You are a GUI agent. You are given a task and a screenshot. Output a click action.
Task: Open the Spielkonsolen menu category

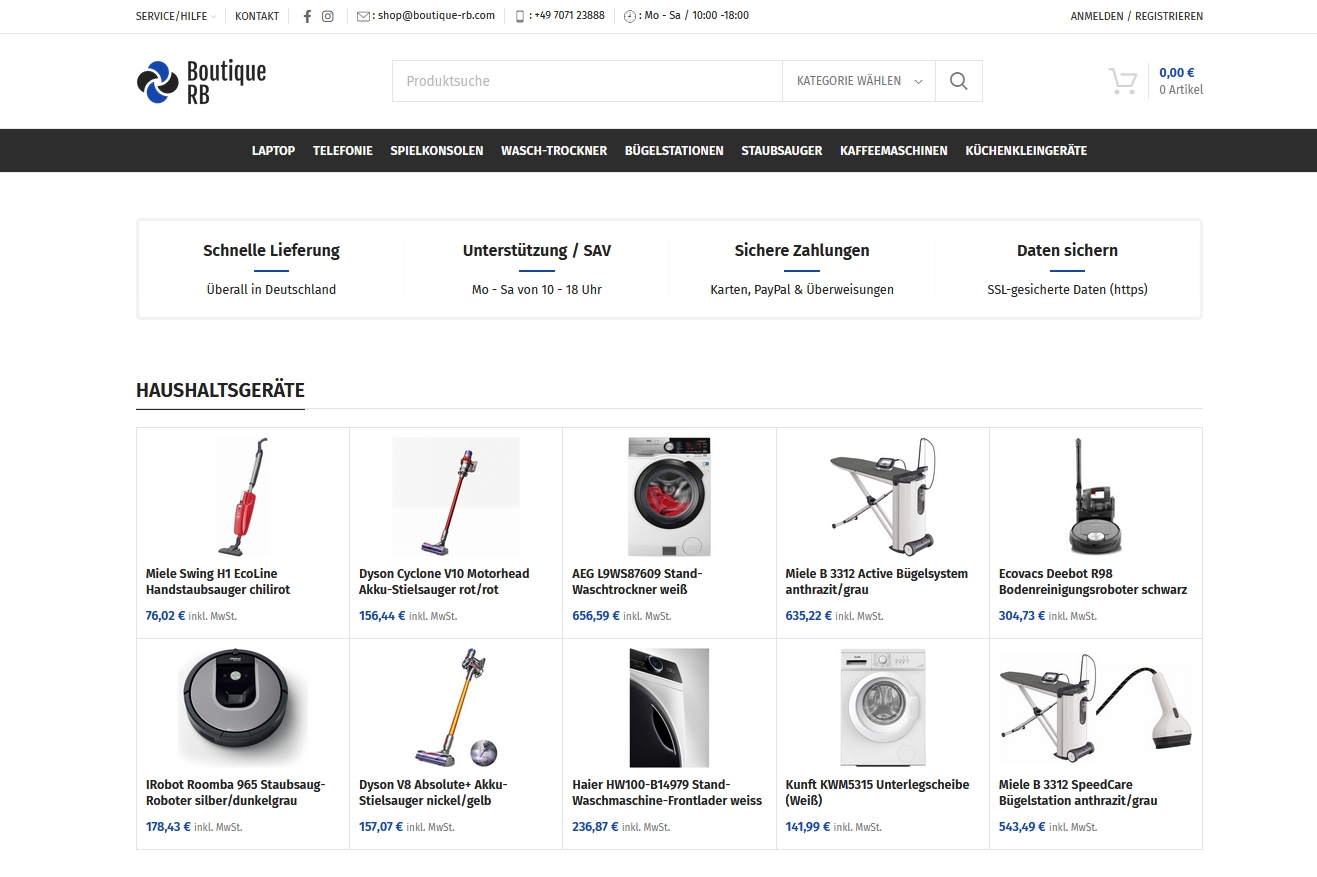437,151
